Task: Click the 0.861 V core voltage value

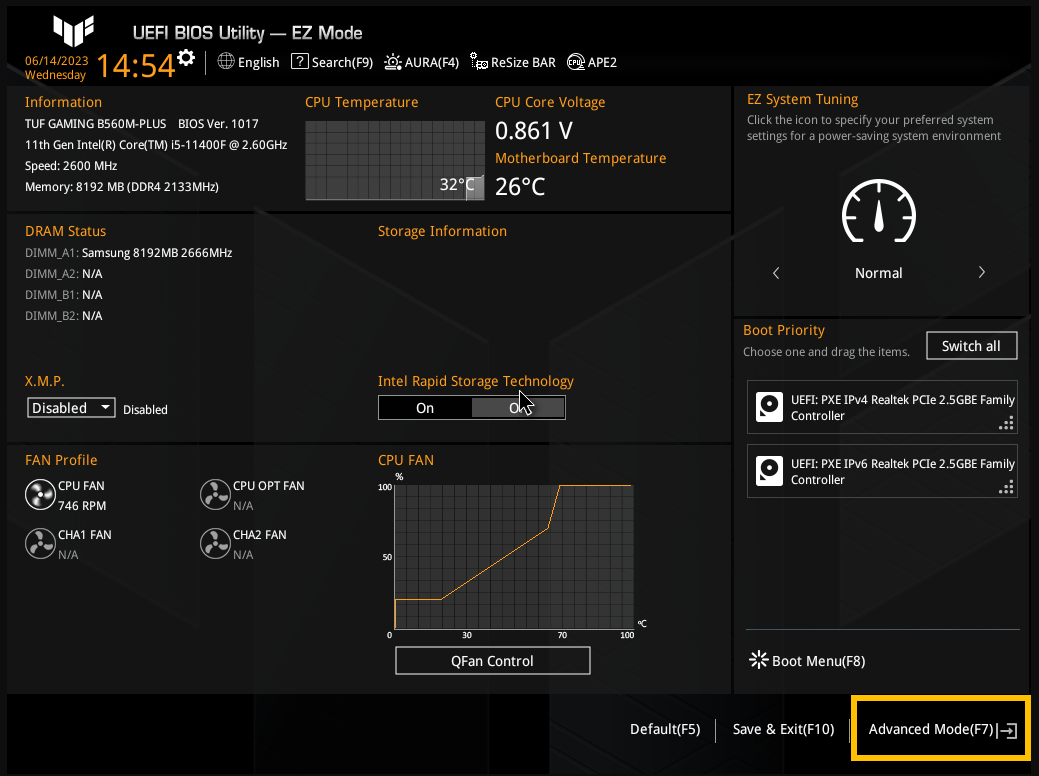Action: (x=533, y=131)
